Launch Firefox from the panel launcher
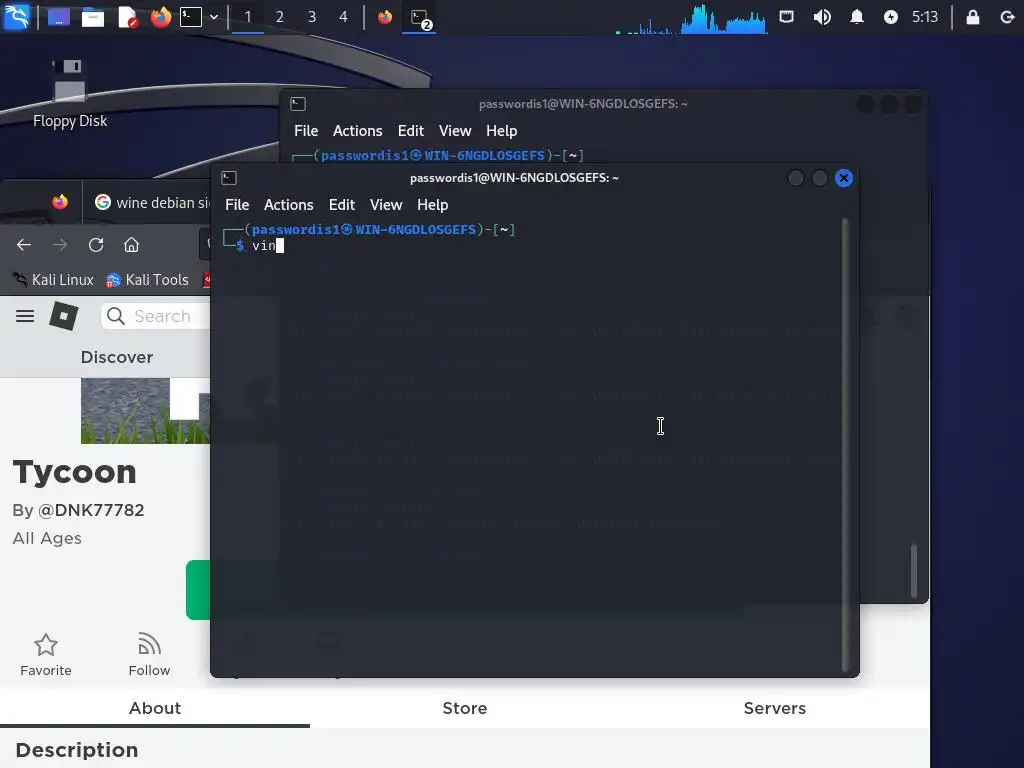1024x768 pixels. click(x=160, y=17)
